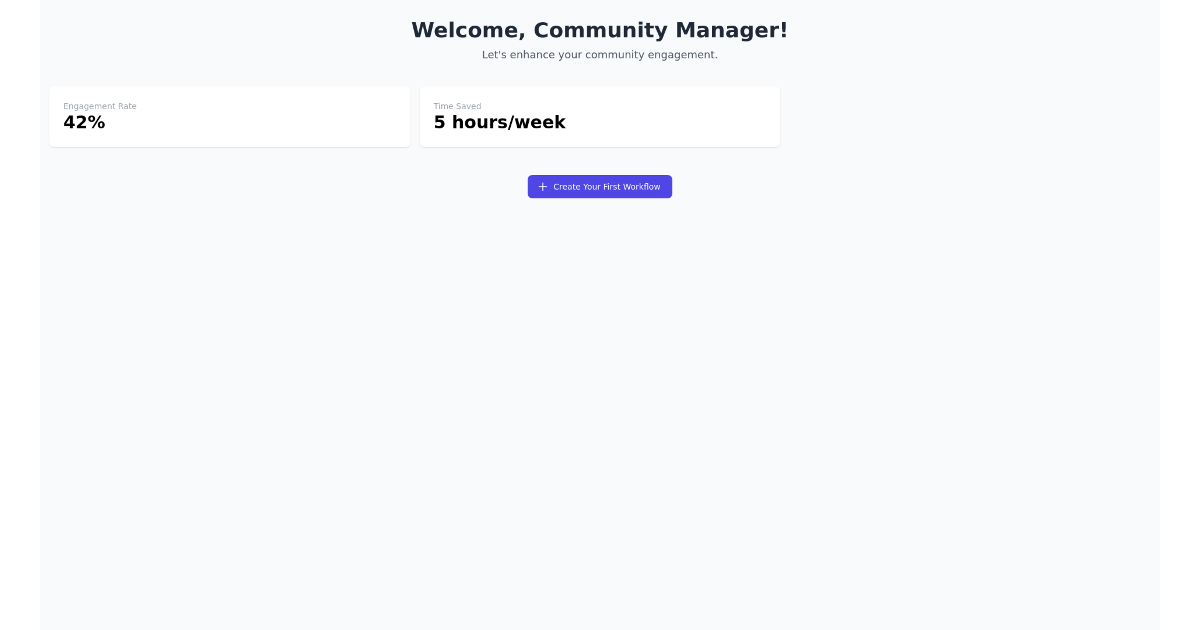Click the Create Your First Workflow button

point(600,187)
